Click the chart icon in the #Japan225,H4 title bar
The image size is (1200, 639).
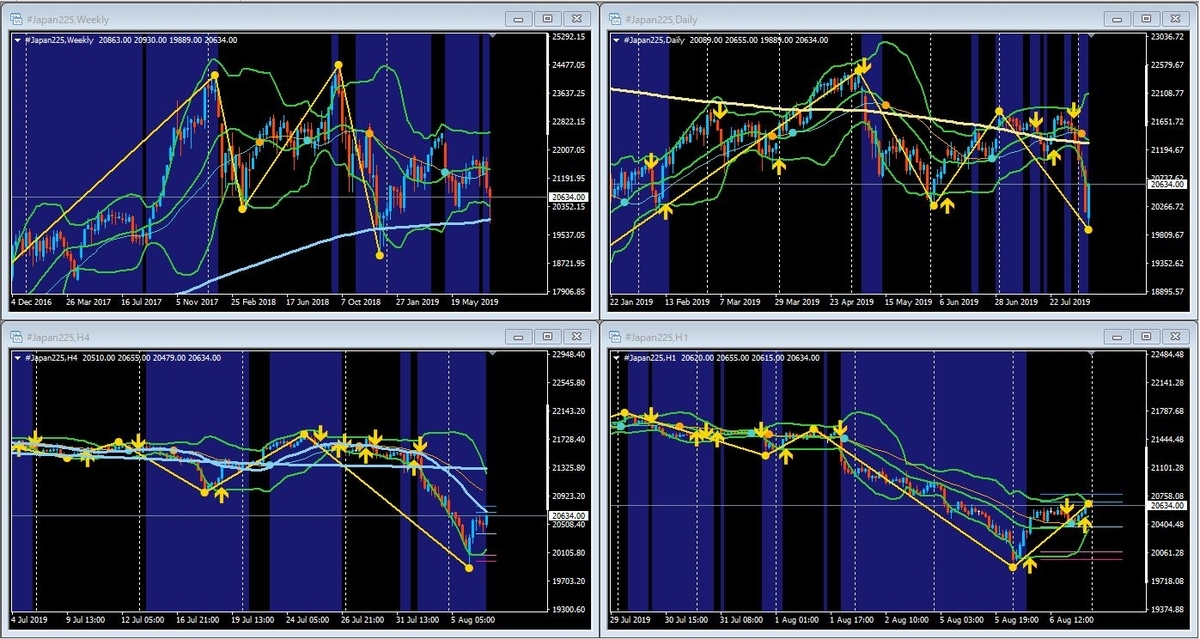pyautogui.click(x=18, y=336)
